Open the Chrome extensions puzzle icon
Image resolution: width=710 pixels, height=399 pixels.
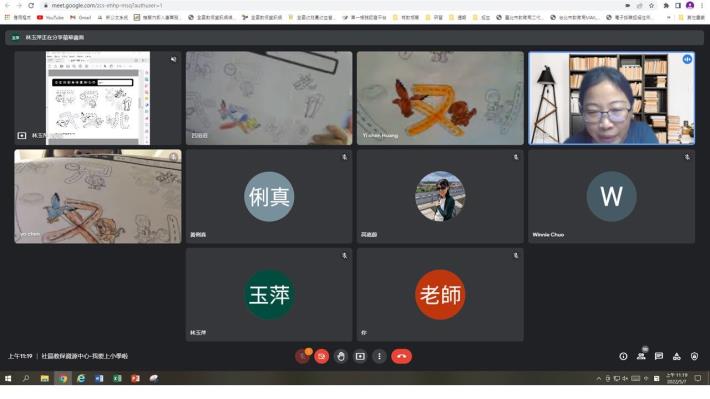[x=666, y=5]
